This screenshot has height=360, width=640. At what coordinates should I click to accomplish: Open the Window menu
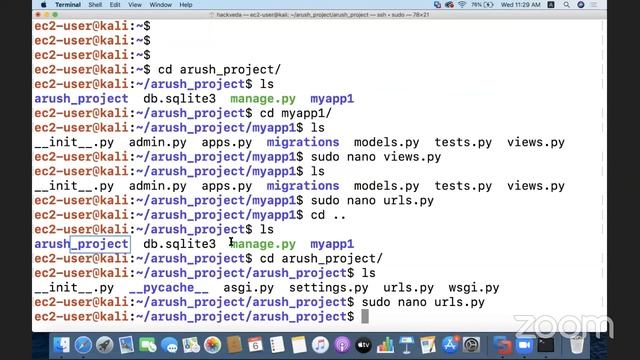(x=160, y=4)
